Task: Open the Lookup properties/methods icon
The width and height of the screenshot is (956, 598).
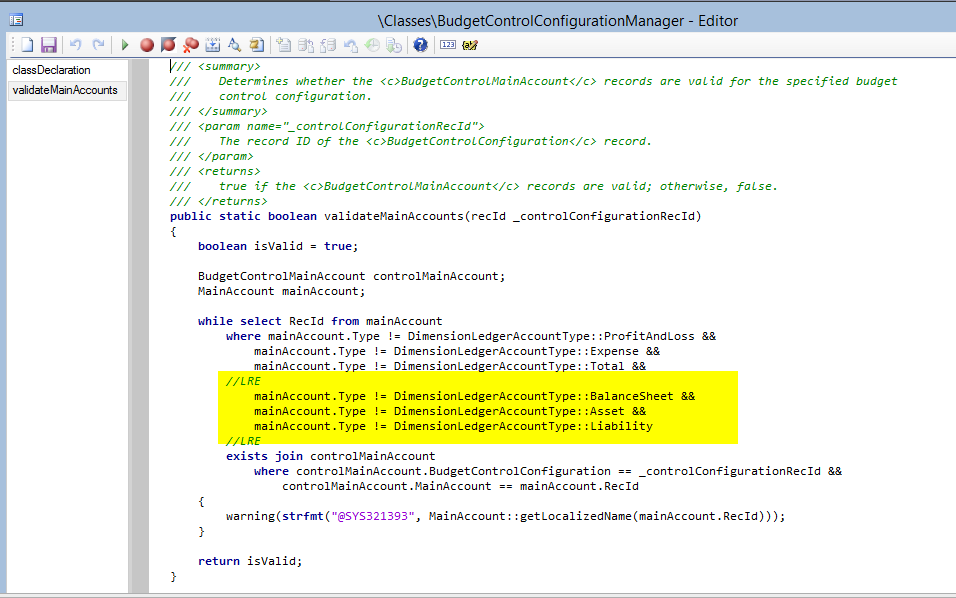Action: pos(234,45)
